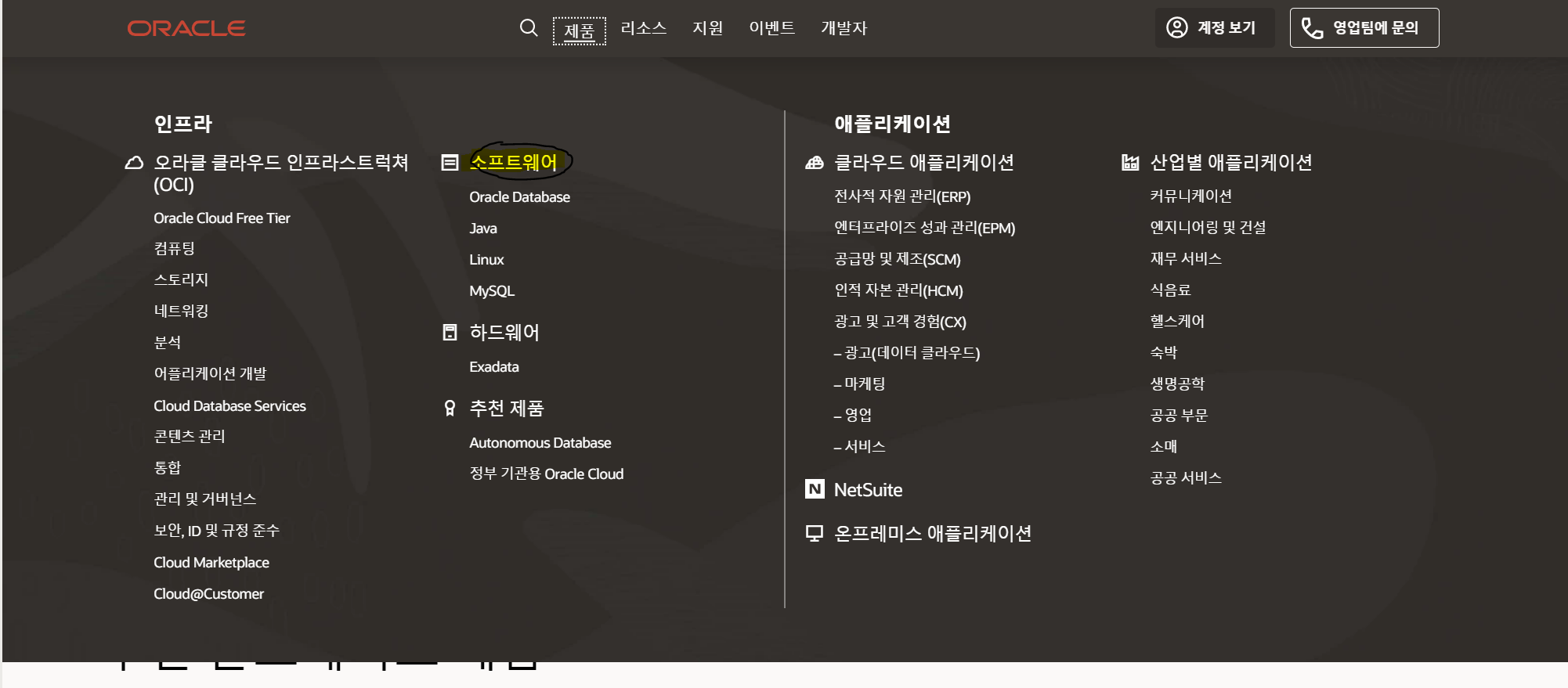Click 클라우드 애플리케이션 heading
Image resolution: width=1568 pixels, height=688 pixels.
[x=924, y=163]
